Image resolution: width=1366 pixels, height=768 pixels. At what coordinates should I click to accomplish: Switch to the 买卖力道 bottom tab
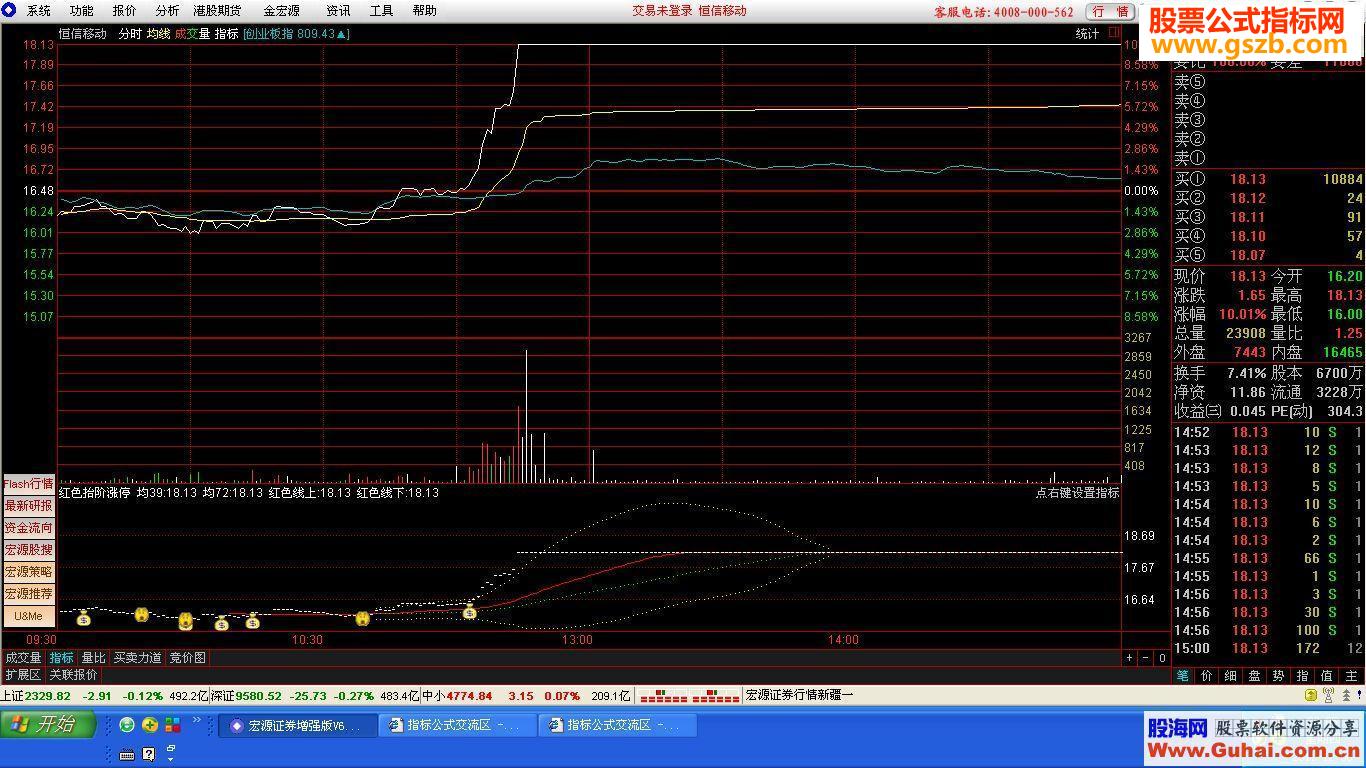pyautogui.click(x=137, y=658)
